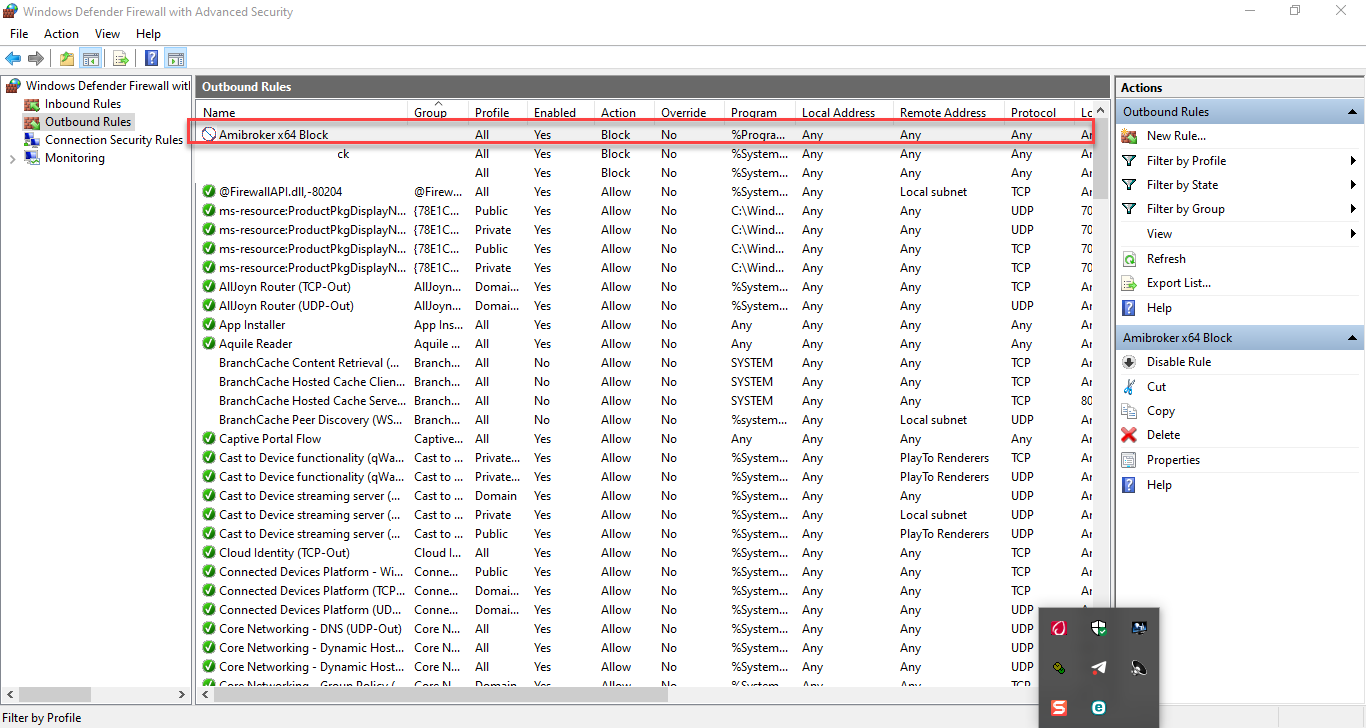
Task: Collapse the Outbound Rules actions section
Action: click(x=1352, y=112)
